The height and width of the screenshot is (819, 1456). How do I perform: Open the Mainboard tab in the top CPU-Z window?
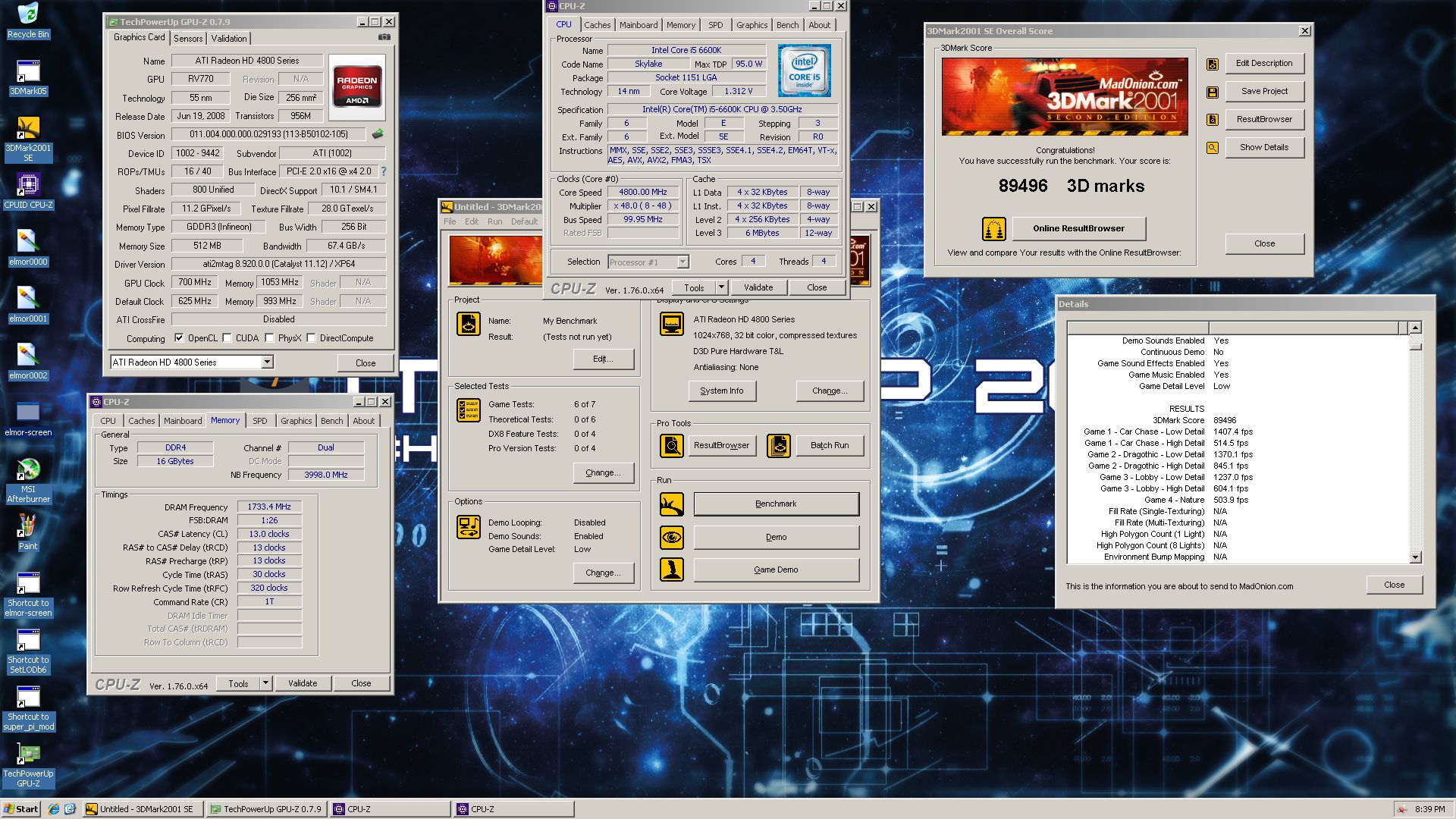(639, 25)
